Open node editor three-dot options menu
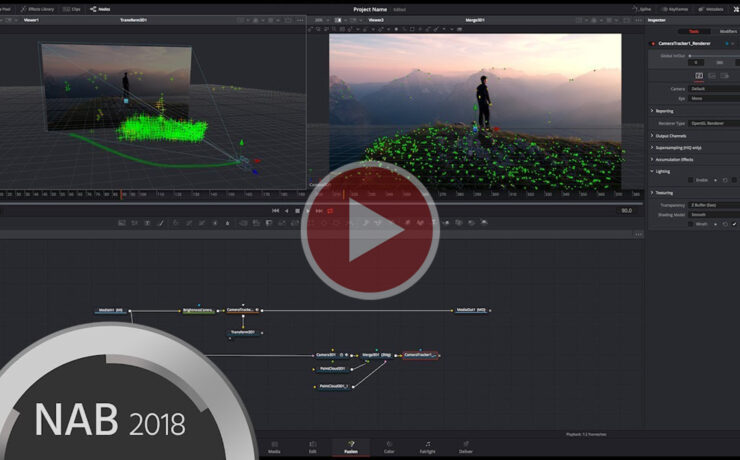This screenshot has width=740, height=460. (x=639, y=234)
